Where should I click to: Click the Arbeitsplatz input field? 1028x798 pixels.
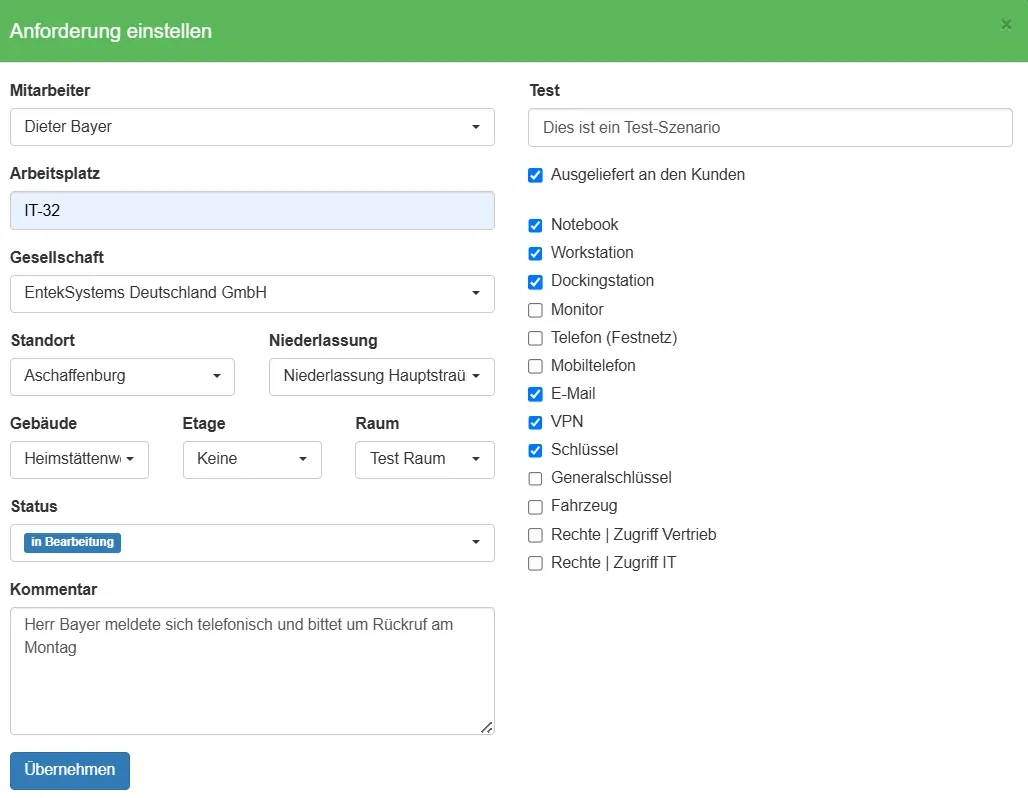[x=252, y=211]
